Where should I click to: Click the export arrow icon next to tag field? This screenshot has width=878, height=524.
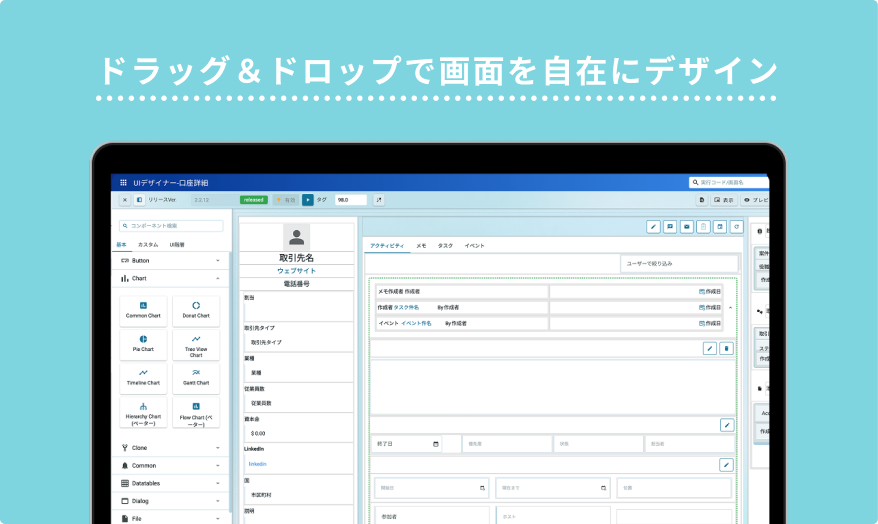tap(379, 200)
